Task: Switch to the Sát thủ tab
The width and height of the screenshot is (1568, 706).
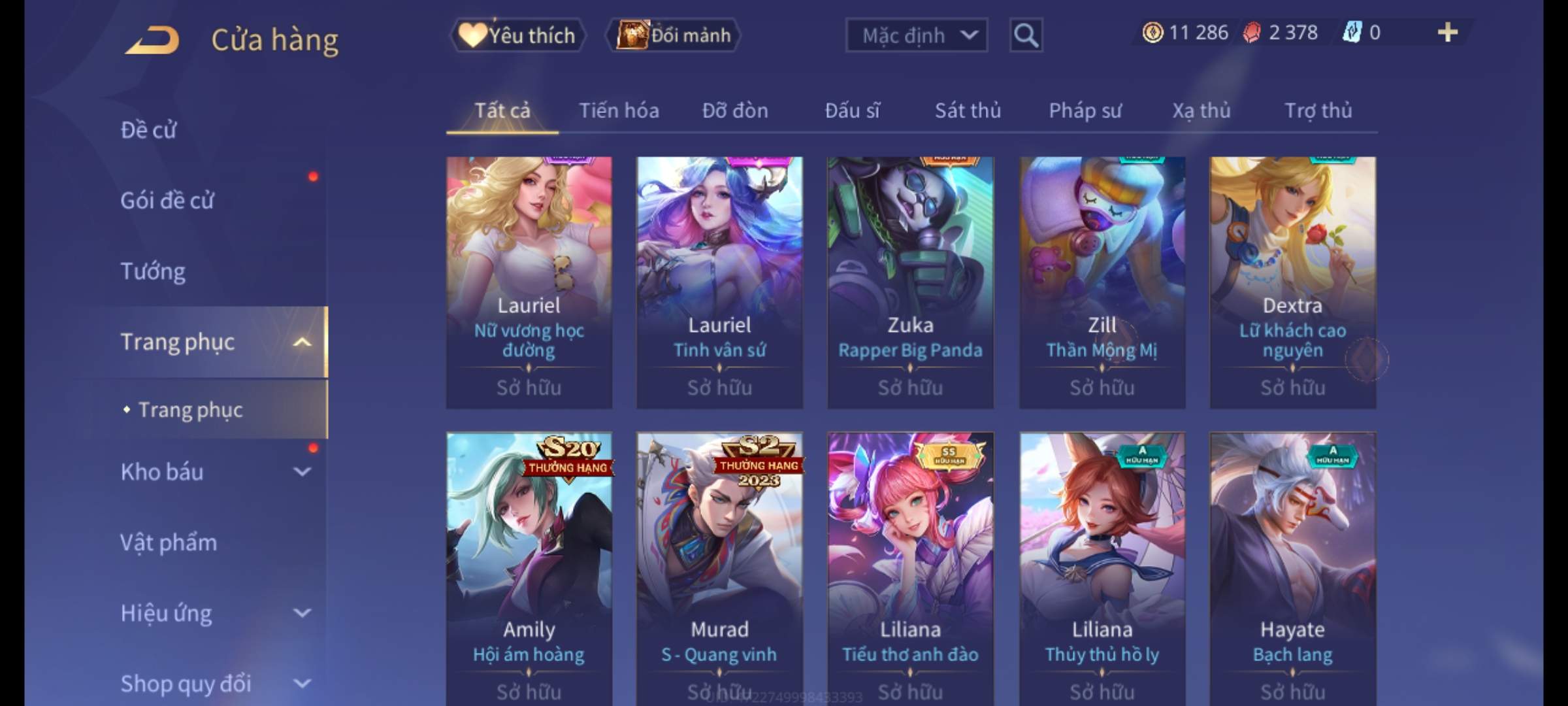Action: 968,111
